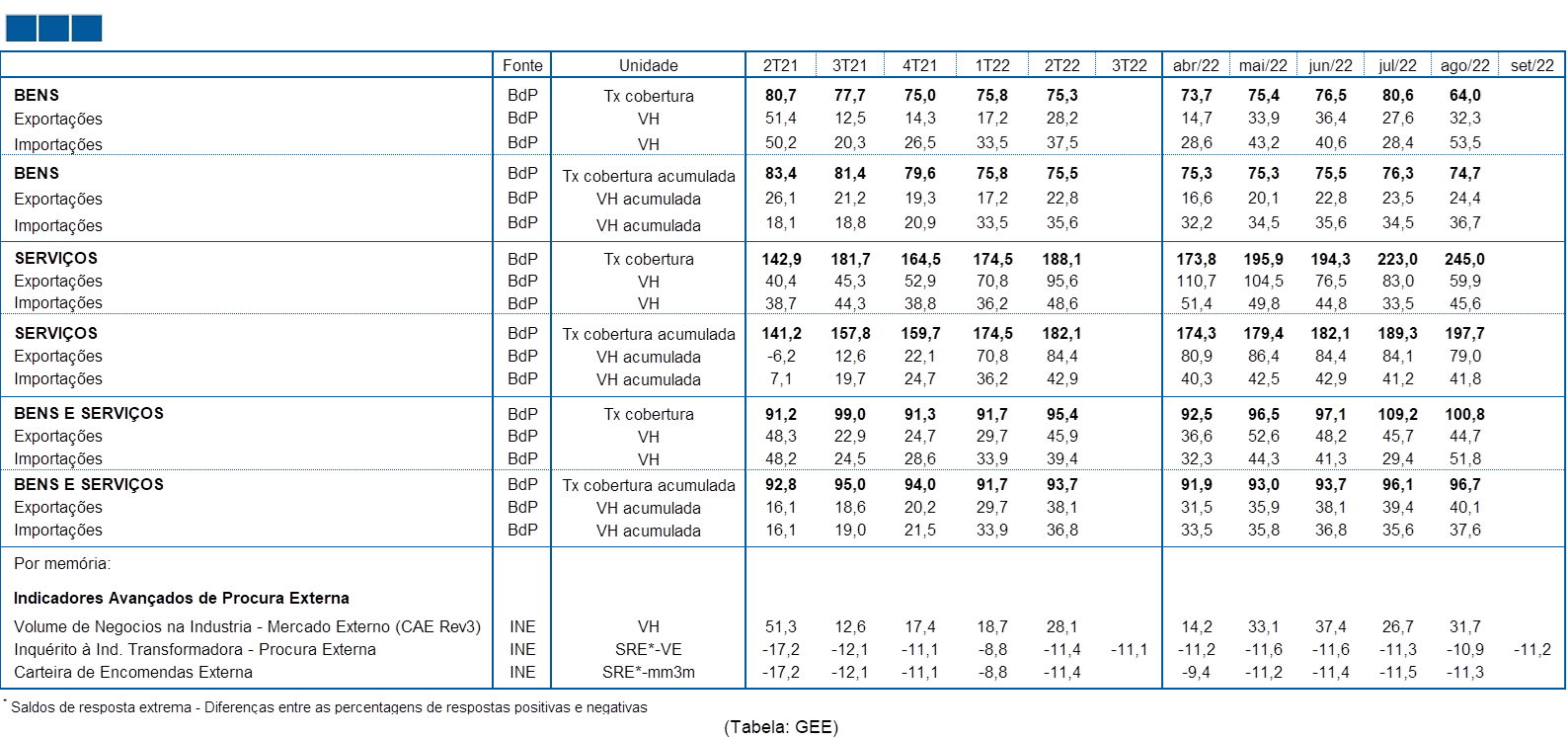Select the value 80,6 under jul/22

tap(1397, 95)
